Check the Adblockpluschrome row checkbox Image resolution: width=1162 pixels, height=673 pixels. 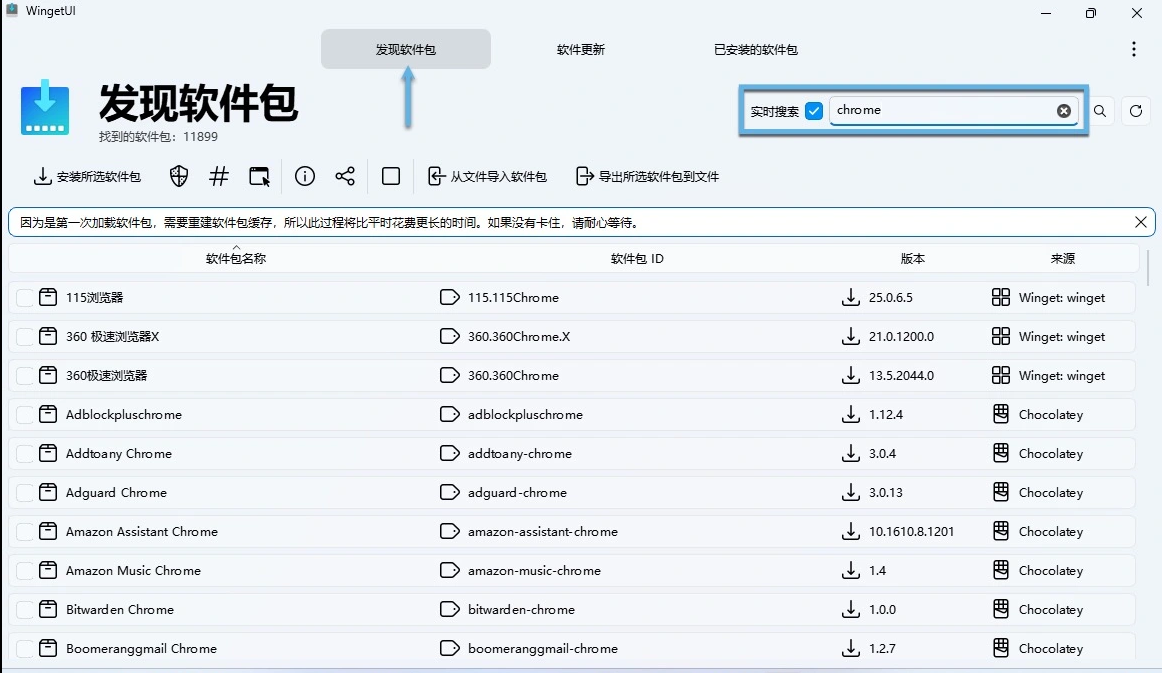[x=25, y=414]
